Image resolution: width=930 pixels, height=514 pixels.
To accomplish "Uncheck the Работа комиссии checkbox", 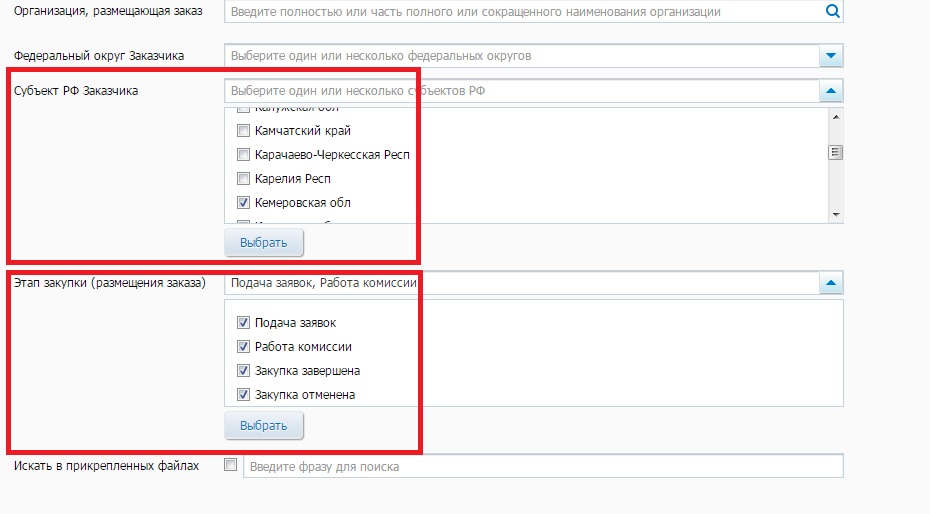I will point(243,346).
